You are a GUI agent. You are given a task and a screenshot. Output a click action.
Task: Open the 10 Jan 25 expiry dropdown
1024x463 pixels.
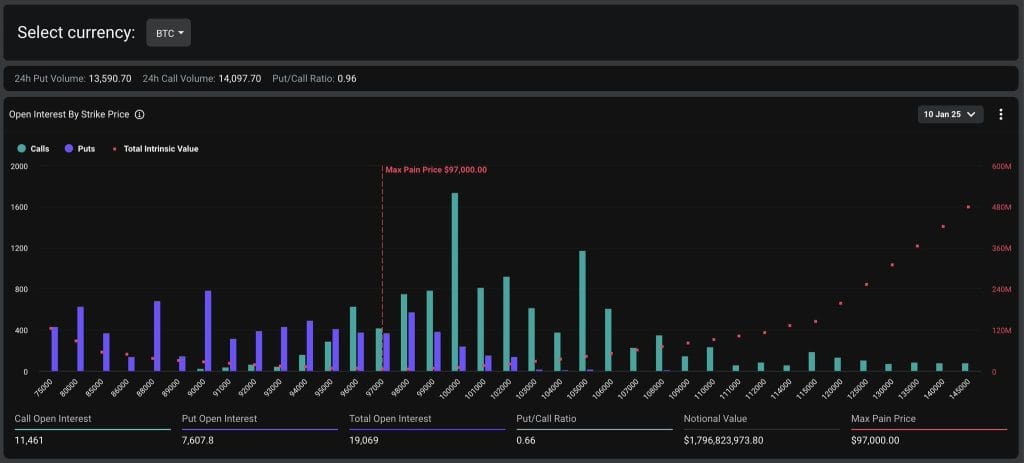pyautogui.click(x=950, y=114)
